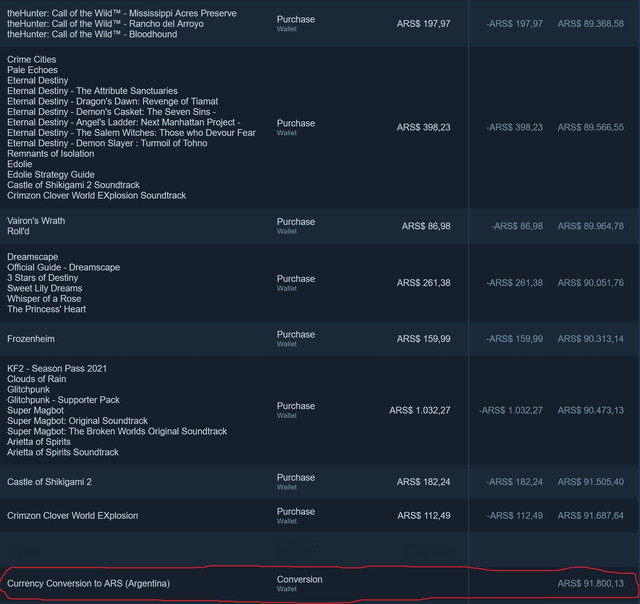
Task: Select wallet balance ARS$ 90.313,14
Action: pos(591,339)
